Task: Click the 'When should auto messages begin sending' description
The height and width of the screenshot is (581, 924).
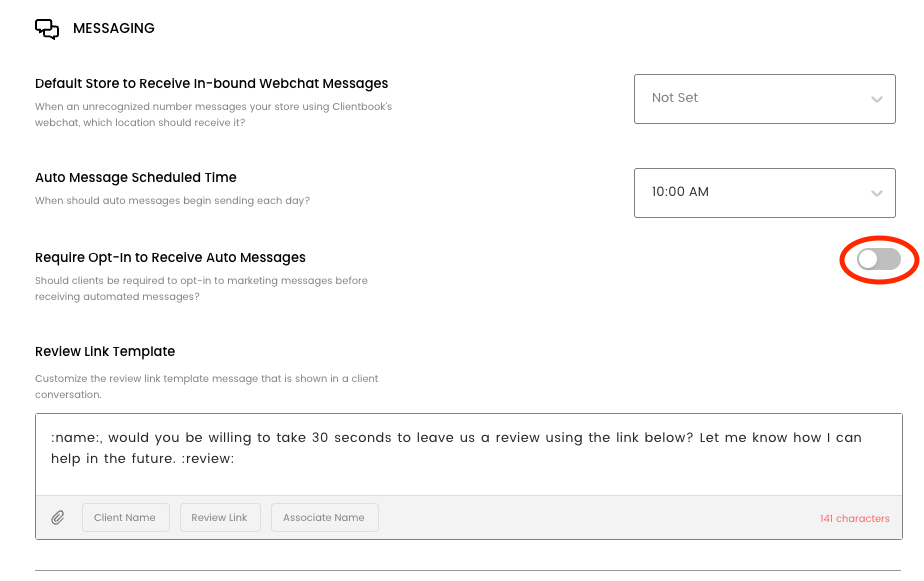Action: (x=172, y=201)
